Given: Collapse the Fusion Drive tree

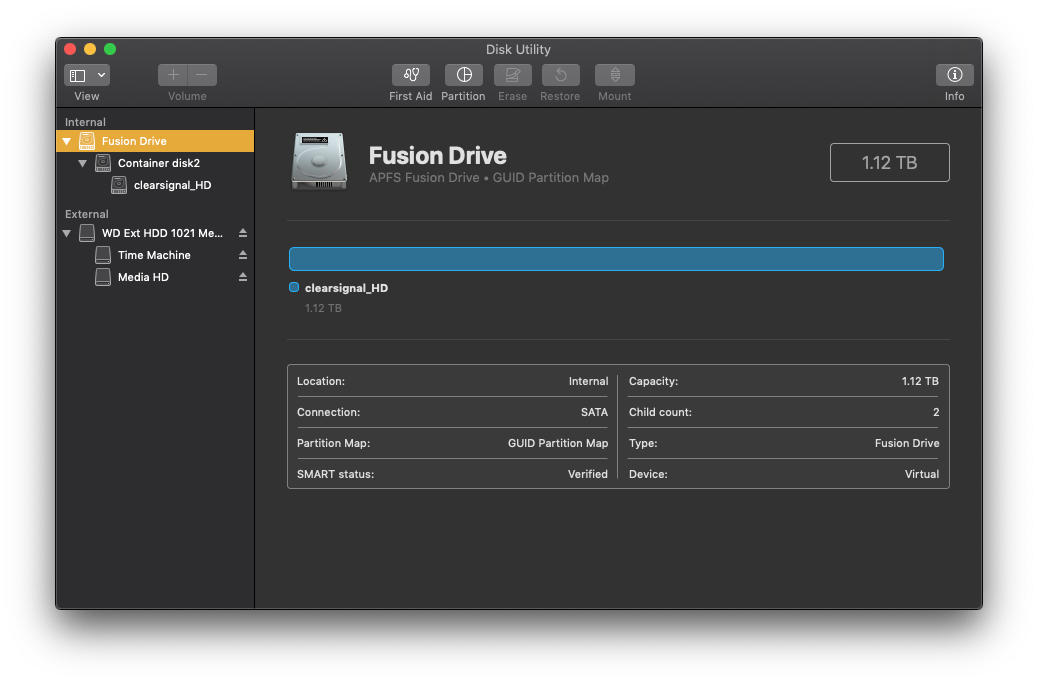Looking at the screenshot, I should click(x=67, y=142).
